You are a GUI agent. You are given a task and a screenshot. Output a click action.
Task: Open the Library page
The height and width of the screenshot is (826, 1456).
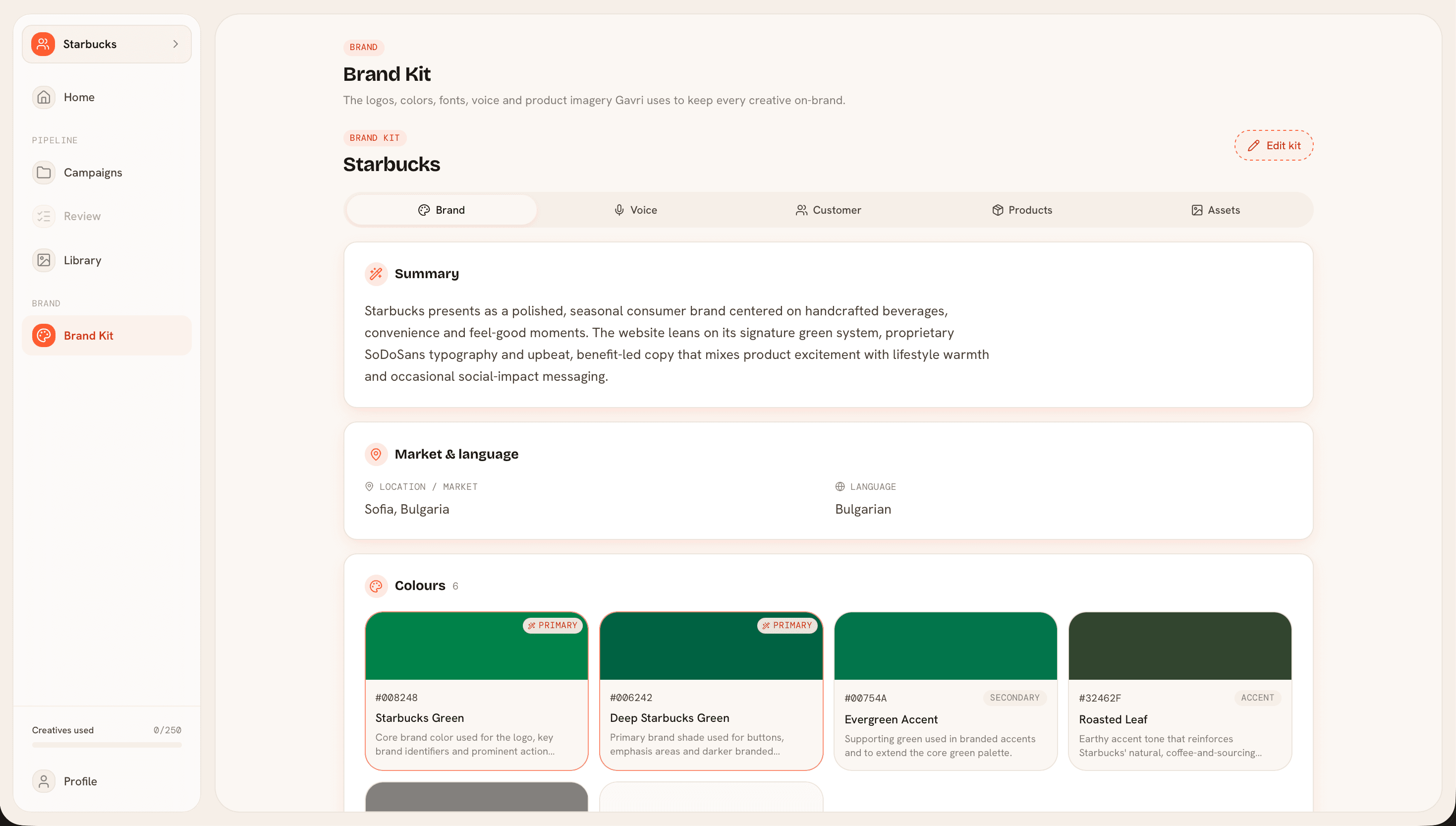tap(107, 260)
